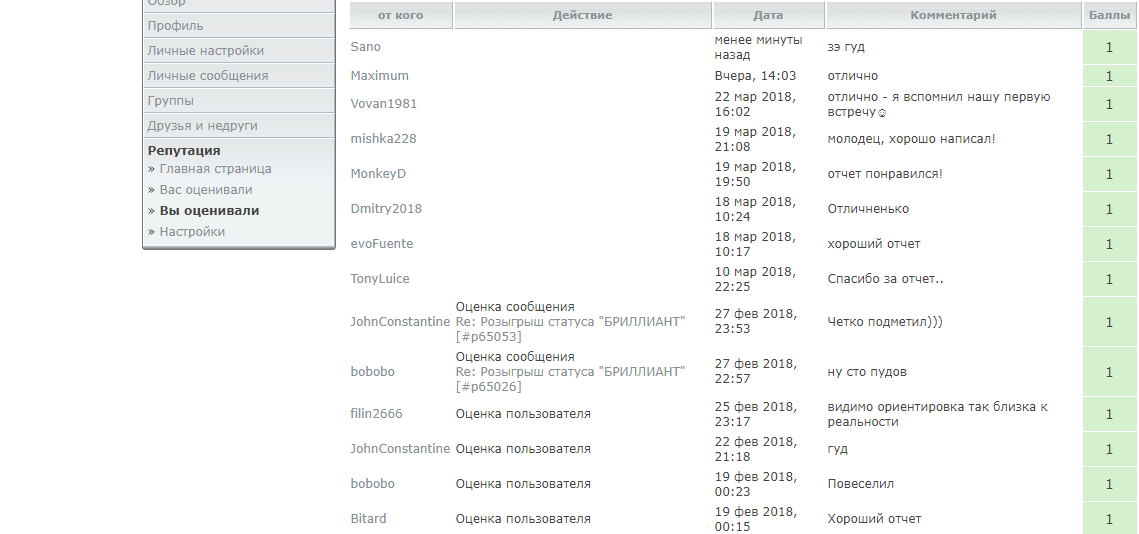Open user Sano's profile
This screenshot has height=534, width=1139.
click(x=365, y=47)
